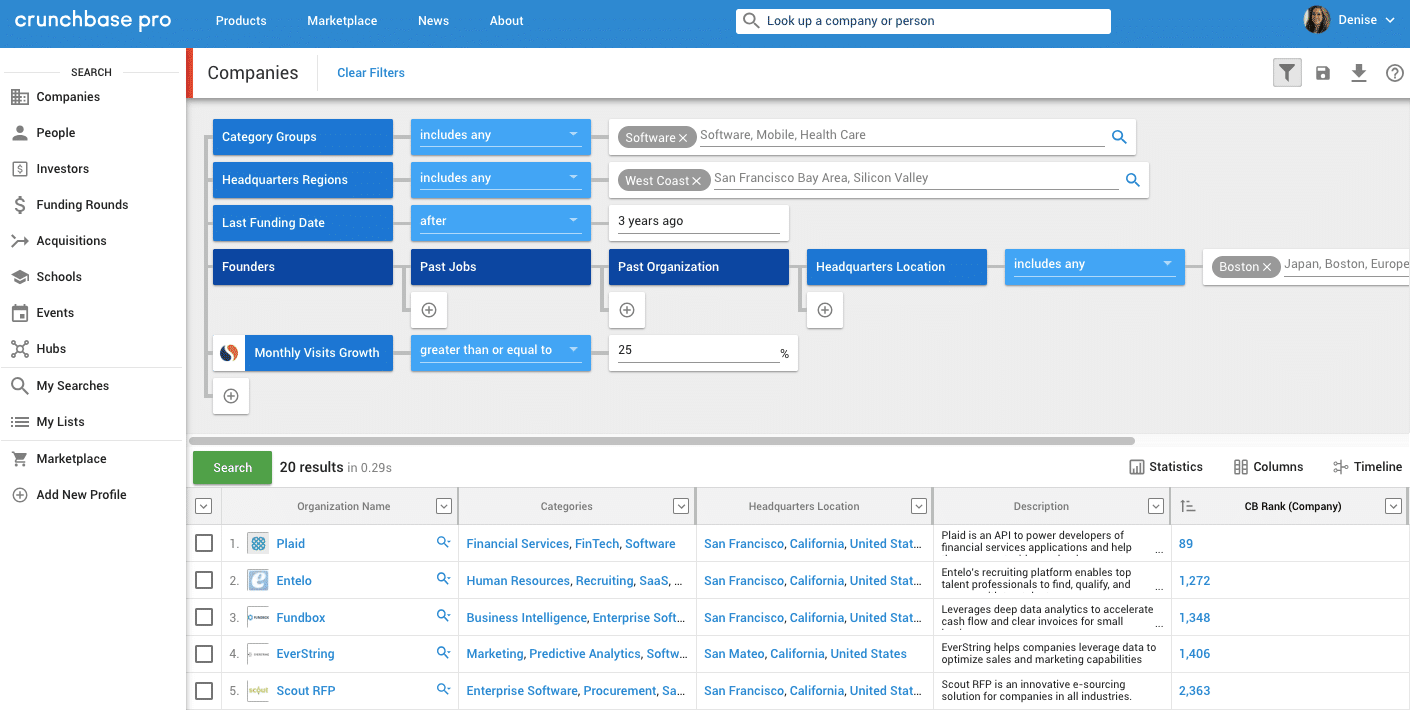The image size is (1410, 710).
Task: Open select-all dropdown checkbox in table header
Action: point(204,506)
